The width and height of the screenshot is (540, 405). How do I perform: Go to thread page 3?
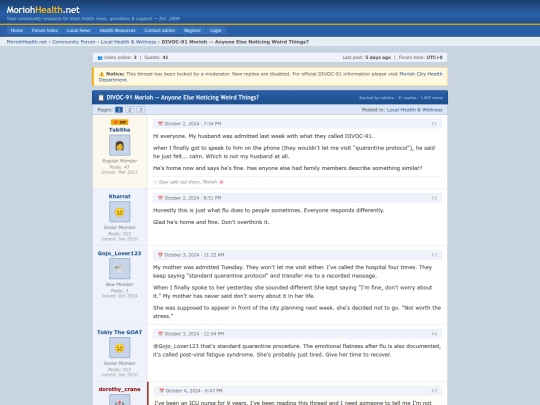(x=140, y=110)
